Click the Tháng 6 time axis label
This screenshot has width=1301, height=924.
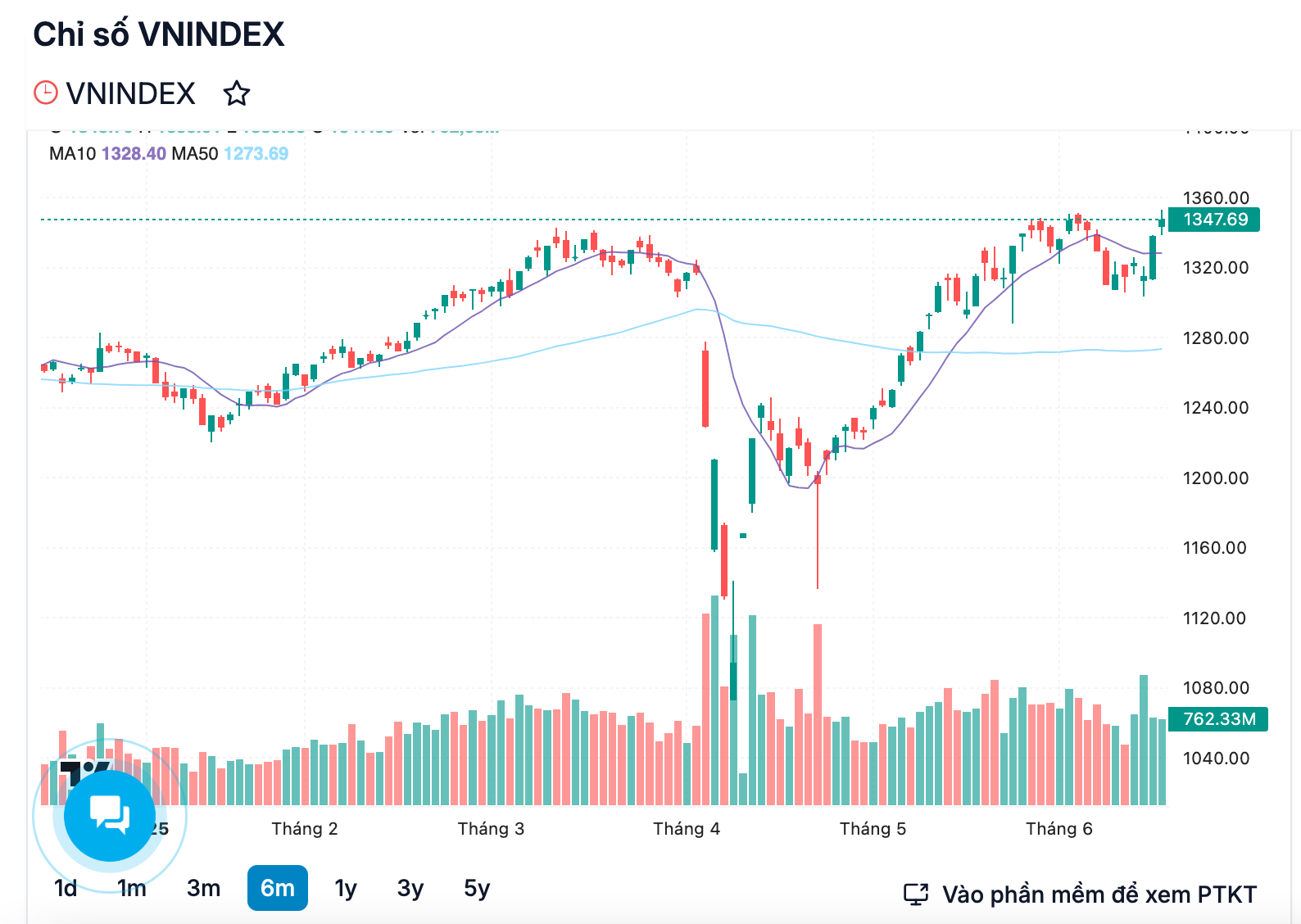(1059, 829)
